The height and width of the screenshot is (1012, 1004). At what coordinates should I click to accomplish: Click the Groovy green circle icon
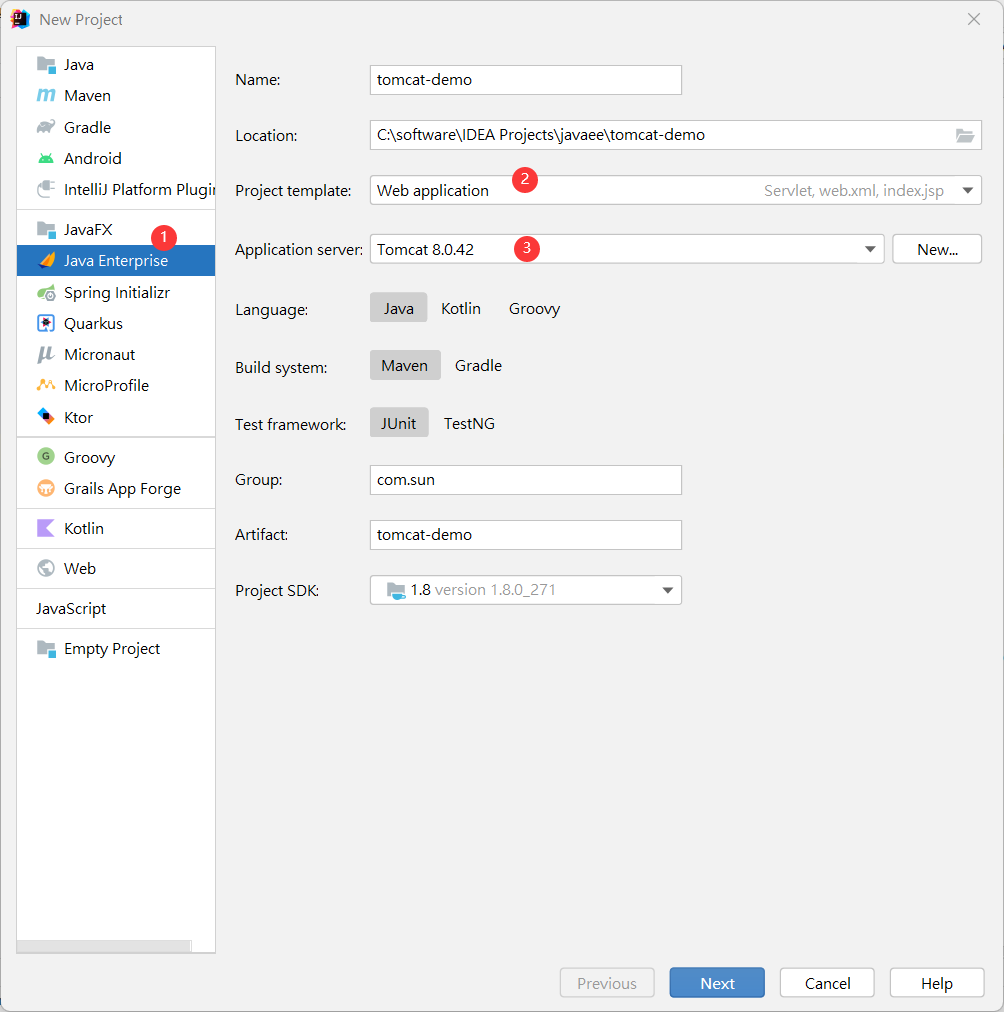[46, 457]
